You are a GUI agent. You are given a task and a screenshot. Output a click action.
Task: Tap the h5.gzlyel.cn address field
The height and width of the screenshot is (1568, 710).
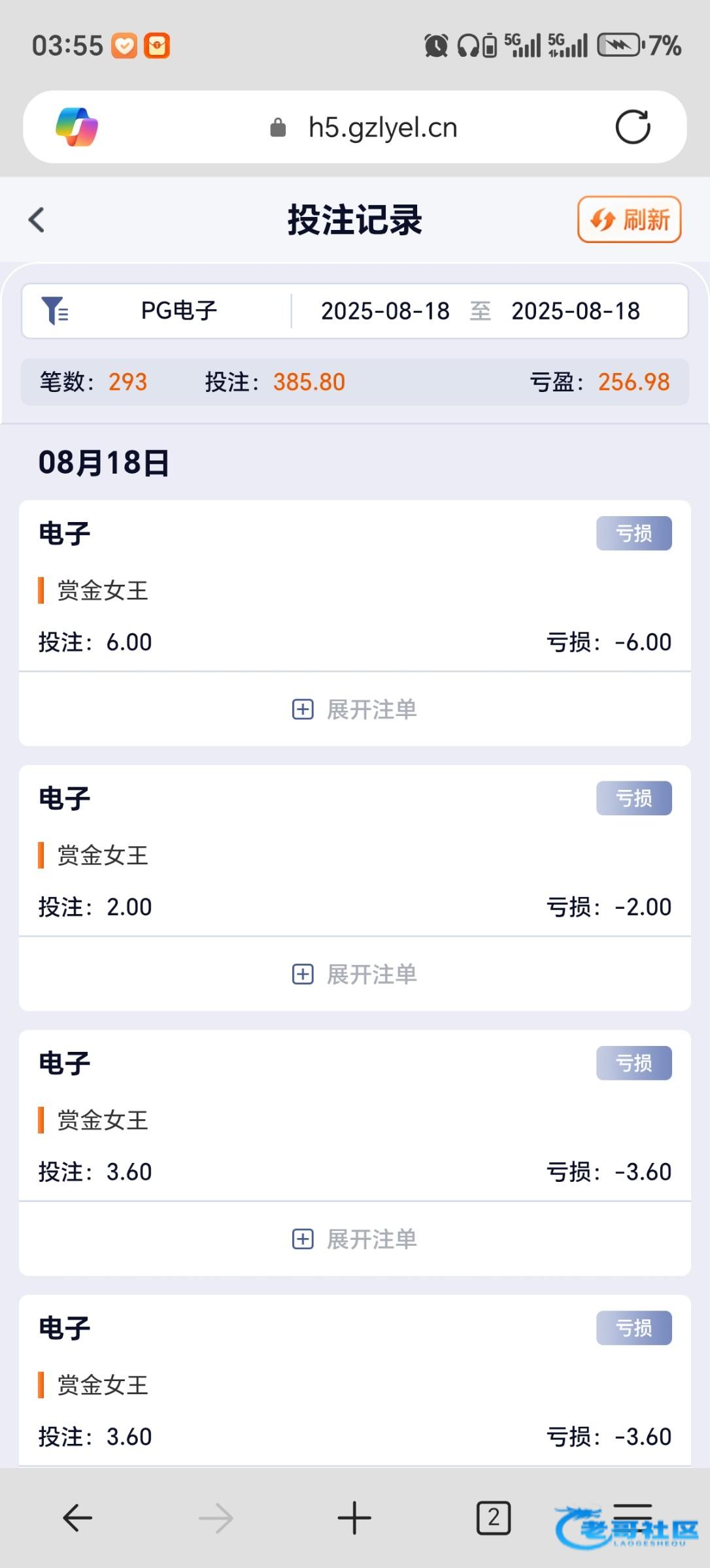[x=382, y=127]
